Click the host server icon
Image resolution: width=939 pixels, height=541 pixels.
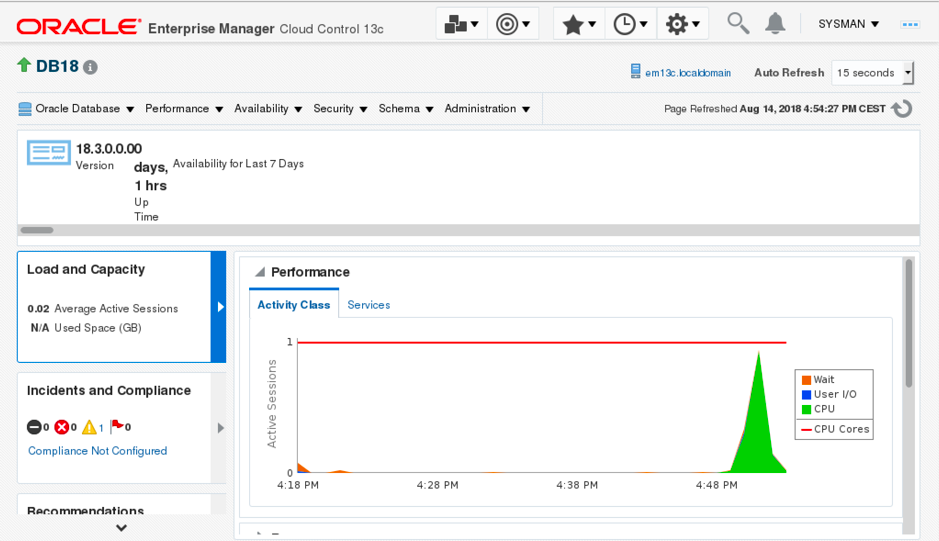[635, 72]
